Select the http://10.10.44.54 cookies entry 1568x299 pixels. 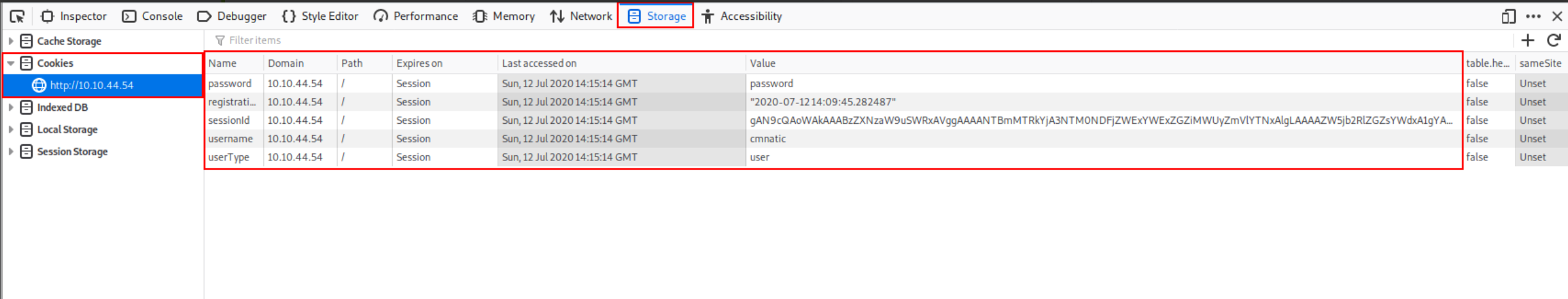coord(92,85)
